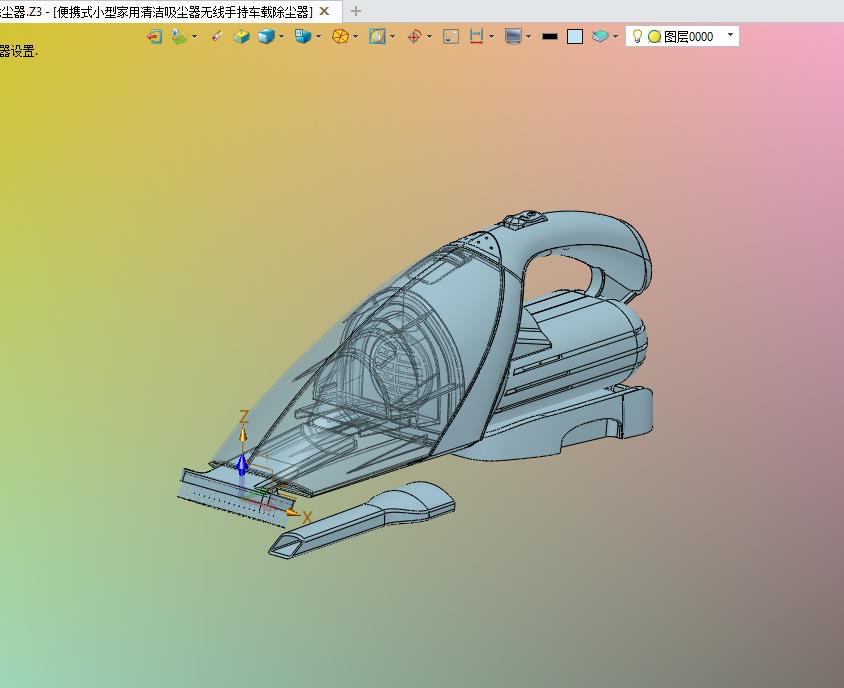Click the red dimension measure icon
Screen dimensions: 844x688
coord(476,37)
